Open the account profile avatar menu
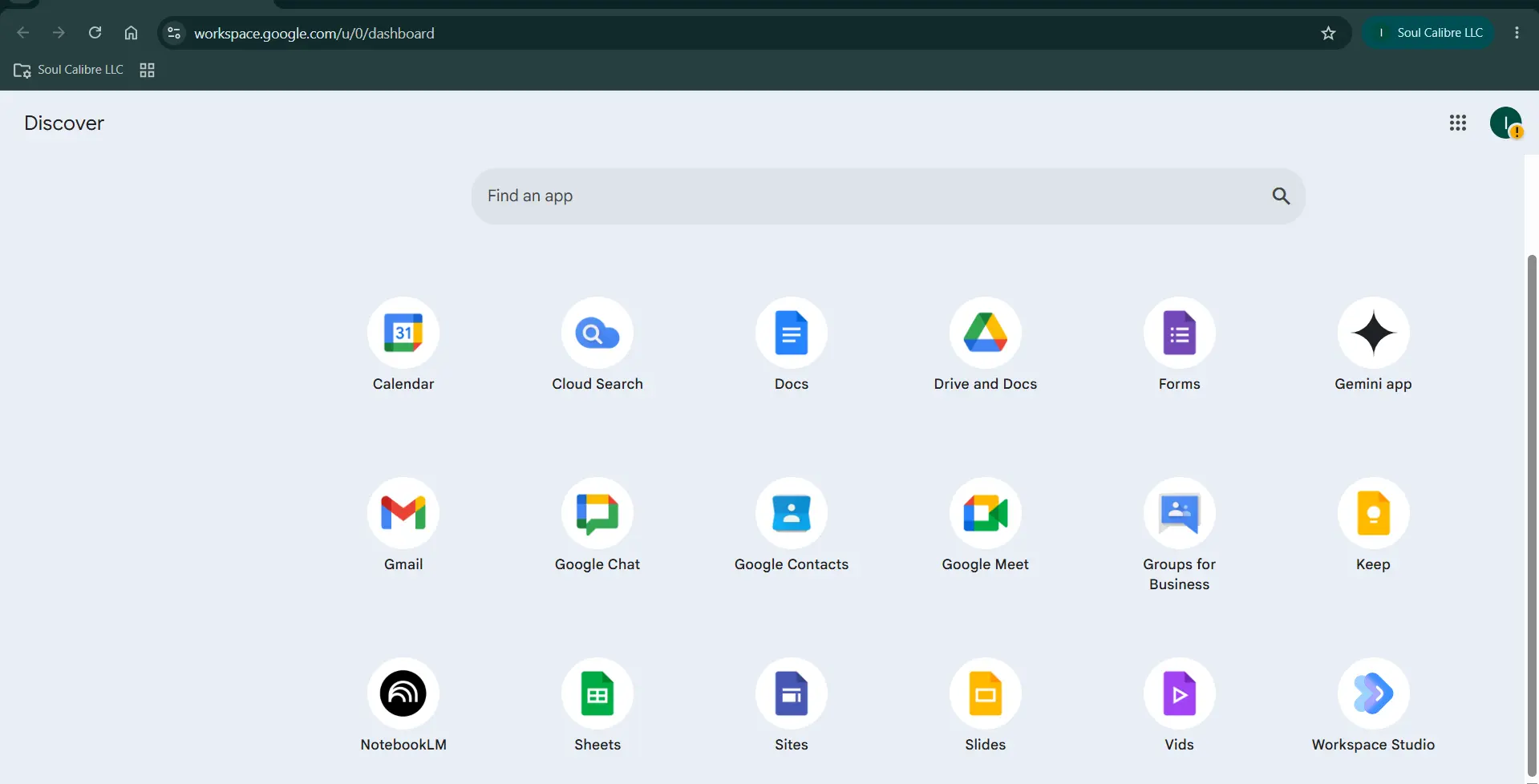 click(x=1506, y=123)
